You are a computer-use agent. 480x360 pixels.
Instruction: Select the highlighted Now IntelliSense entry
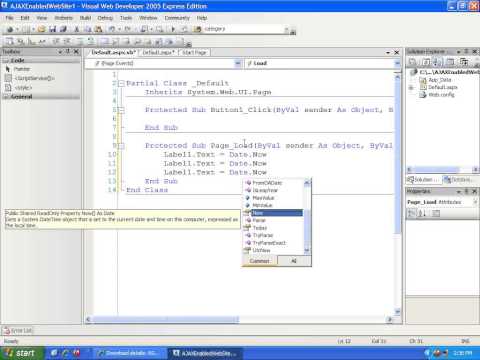coord(273,213)
